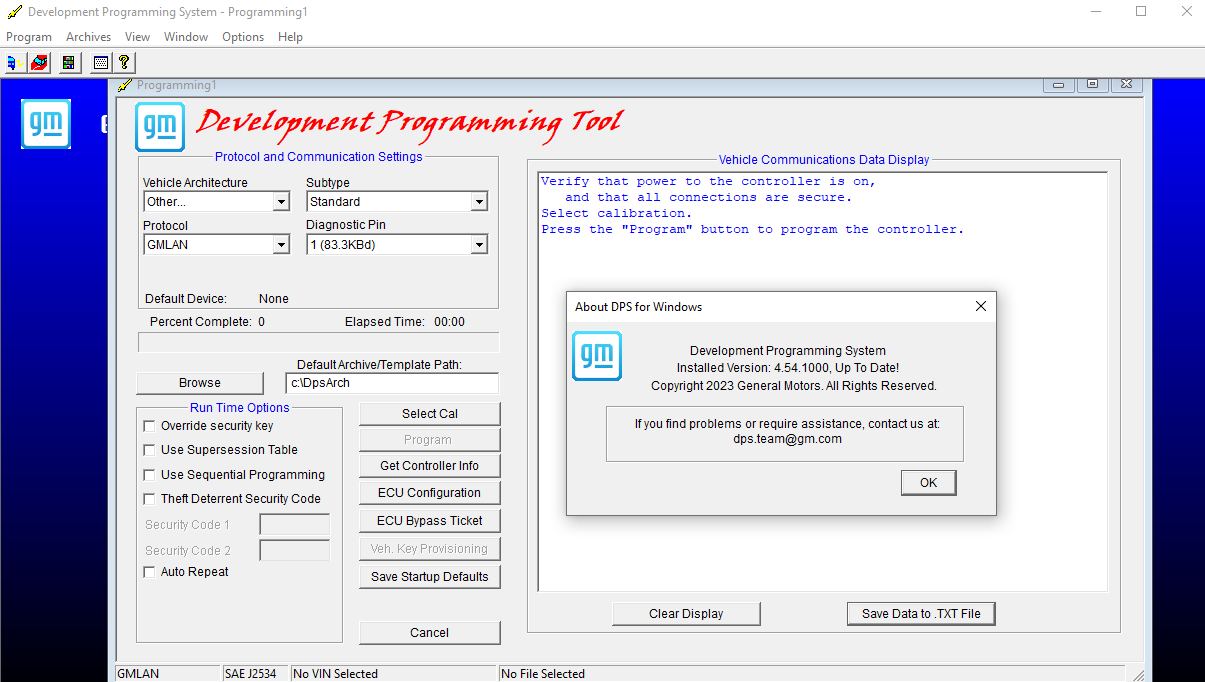This screenshot has width=1205, height=682.
Task: Open ECU Configuration
Action: (430, 493)
